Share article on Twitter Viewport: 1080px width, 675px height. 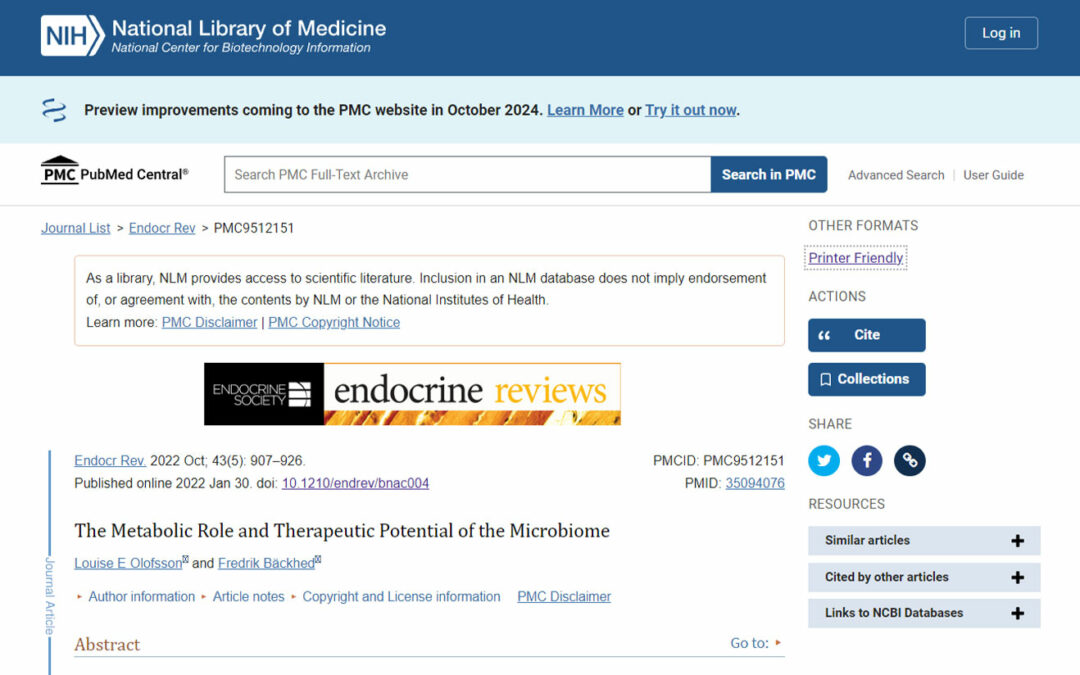click(x=824, y=461)
